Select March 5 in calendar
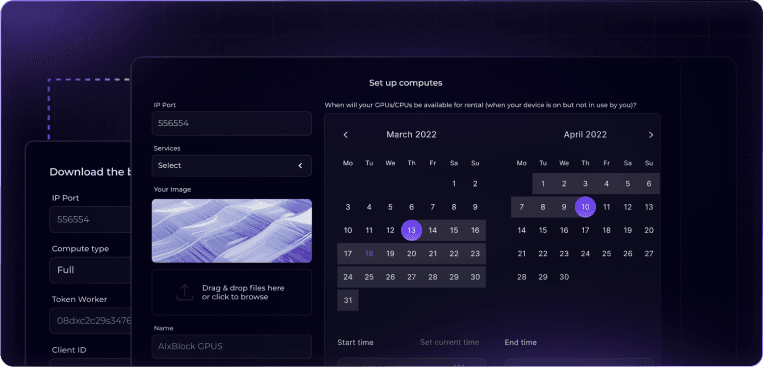763x367 pixels. (390, 207)
